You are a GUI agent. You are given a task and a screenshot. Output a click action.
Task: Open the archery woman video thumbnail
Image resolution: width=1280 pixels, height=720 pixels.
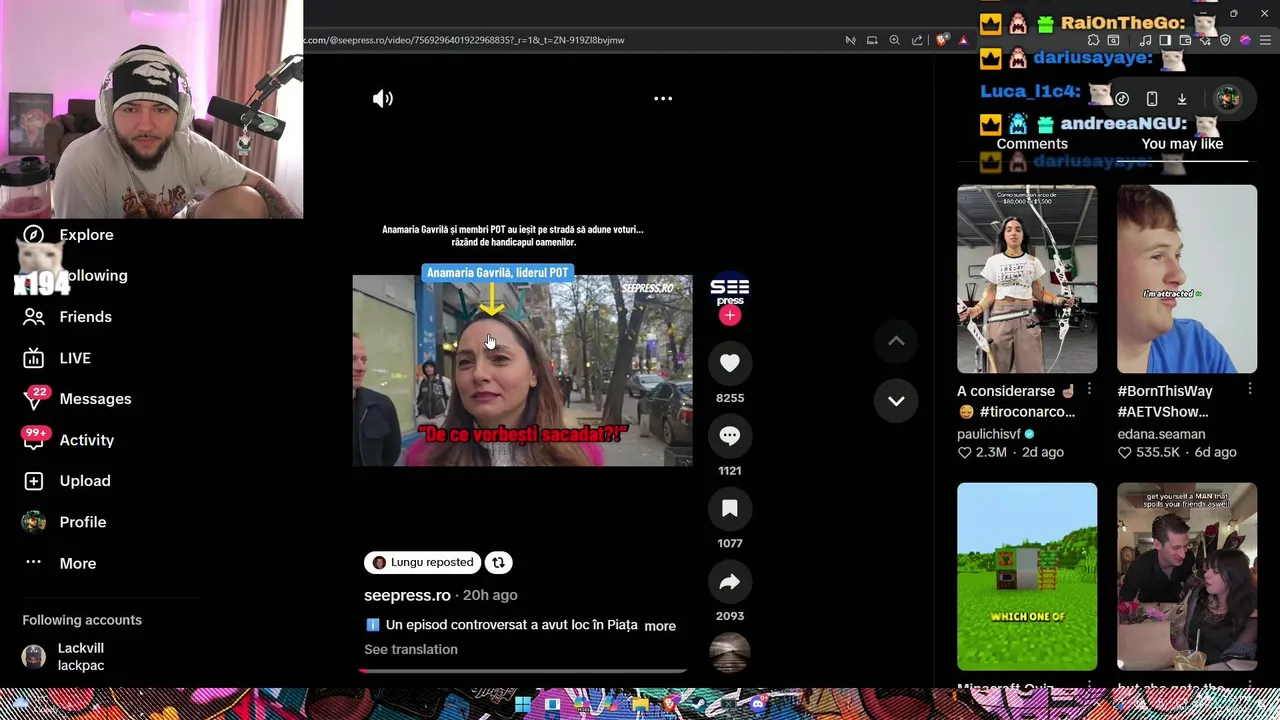tap(1027, 278)
